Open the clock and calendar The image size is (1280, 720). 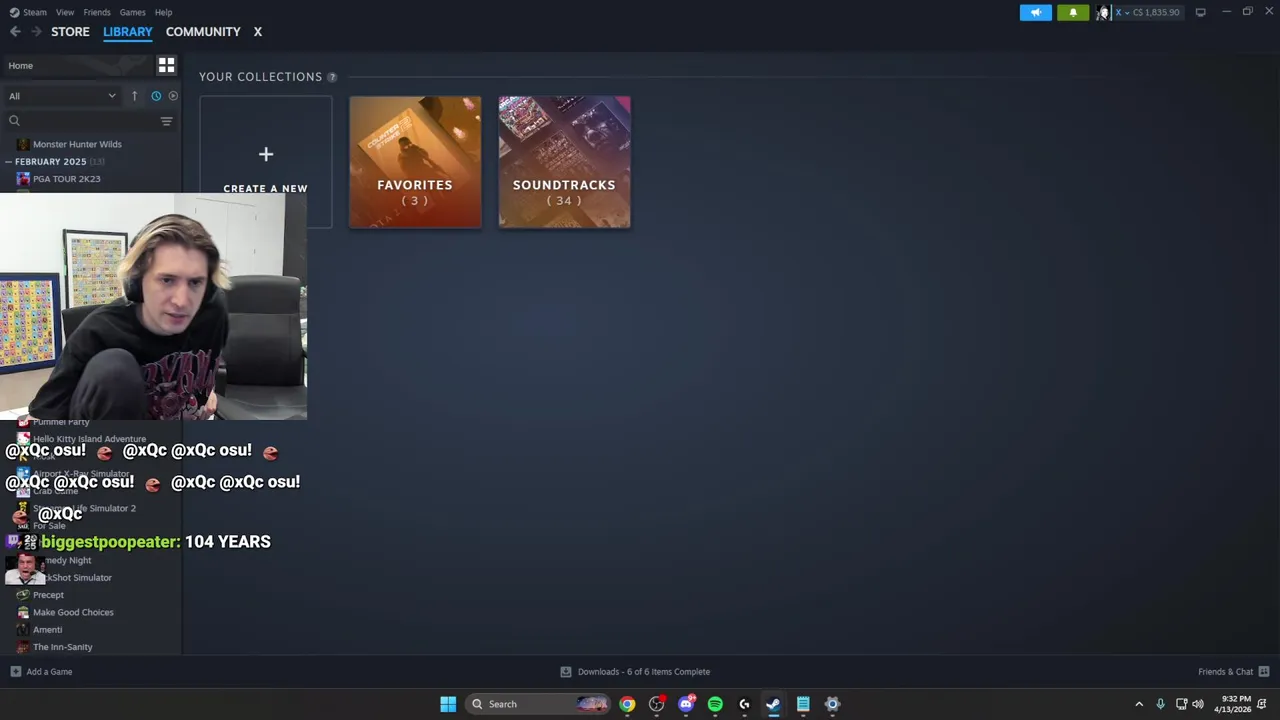pyautogui.click(x=1234, y=704)
